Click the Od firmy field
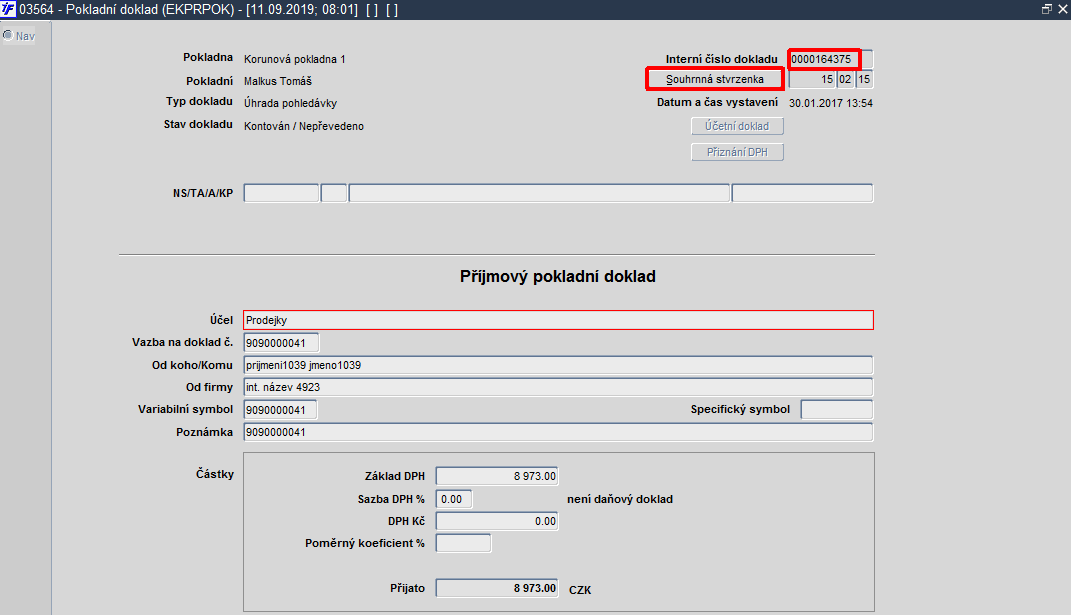1071x615 pixels. click(558, 387)
